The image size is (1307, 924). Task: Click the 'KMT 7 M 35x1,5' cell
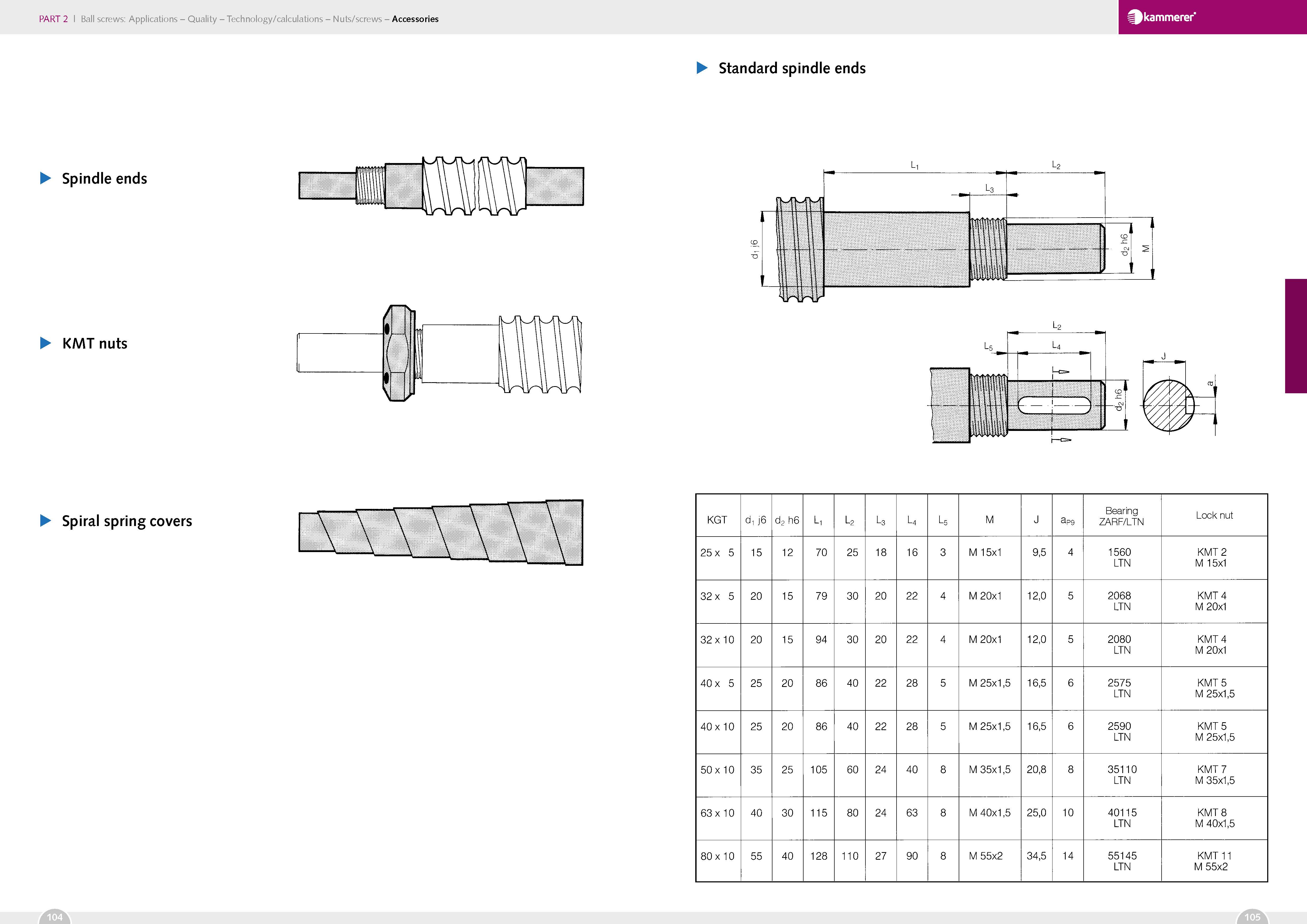(1215, 775)
